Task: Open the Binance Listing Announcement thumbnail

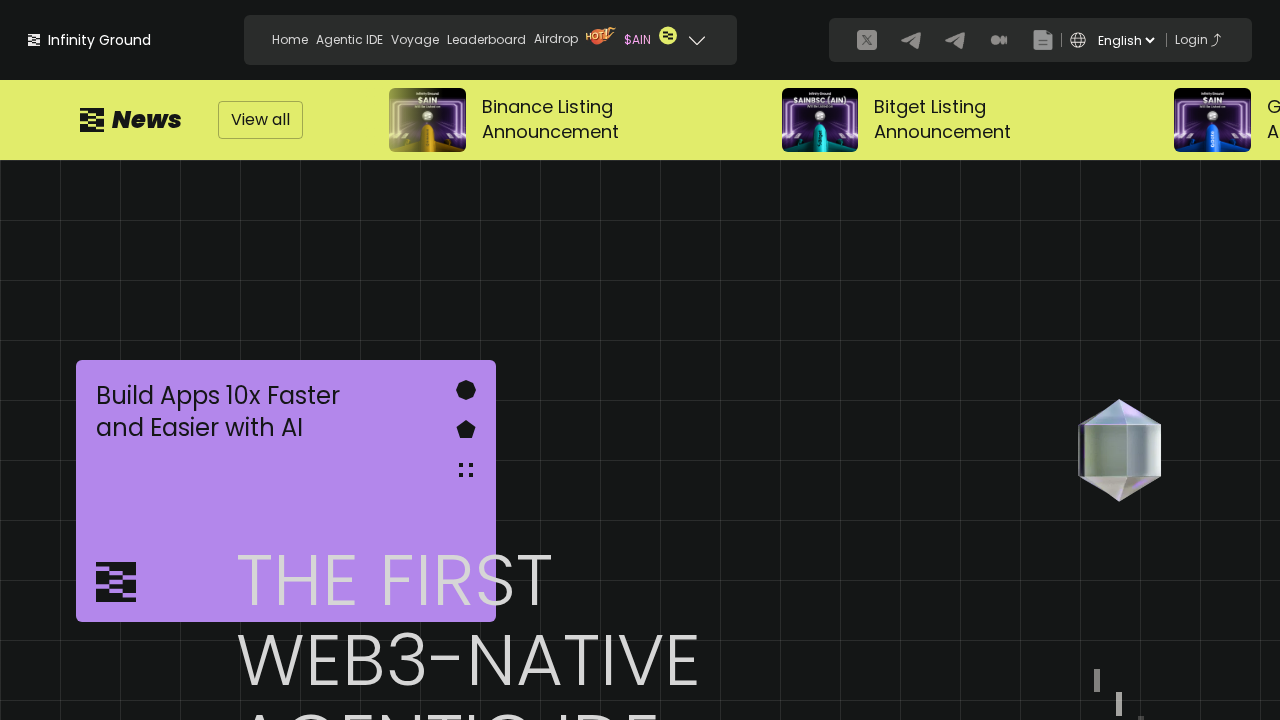Action: 427,120
